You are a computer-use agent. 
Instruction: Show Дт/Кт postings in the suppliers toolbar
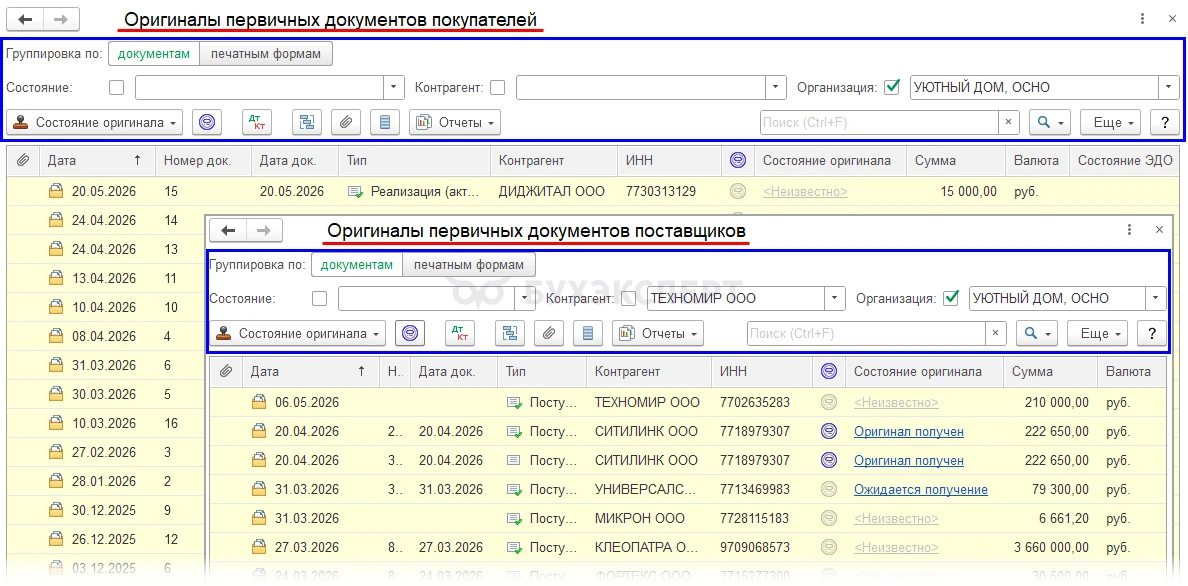pos(460,333)
